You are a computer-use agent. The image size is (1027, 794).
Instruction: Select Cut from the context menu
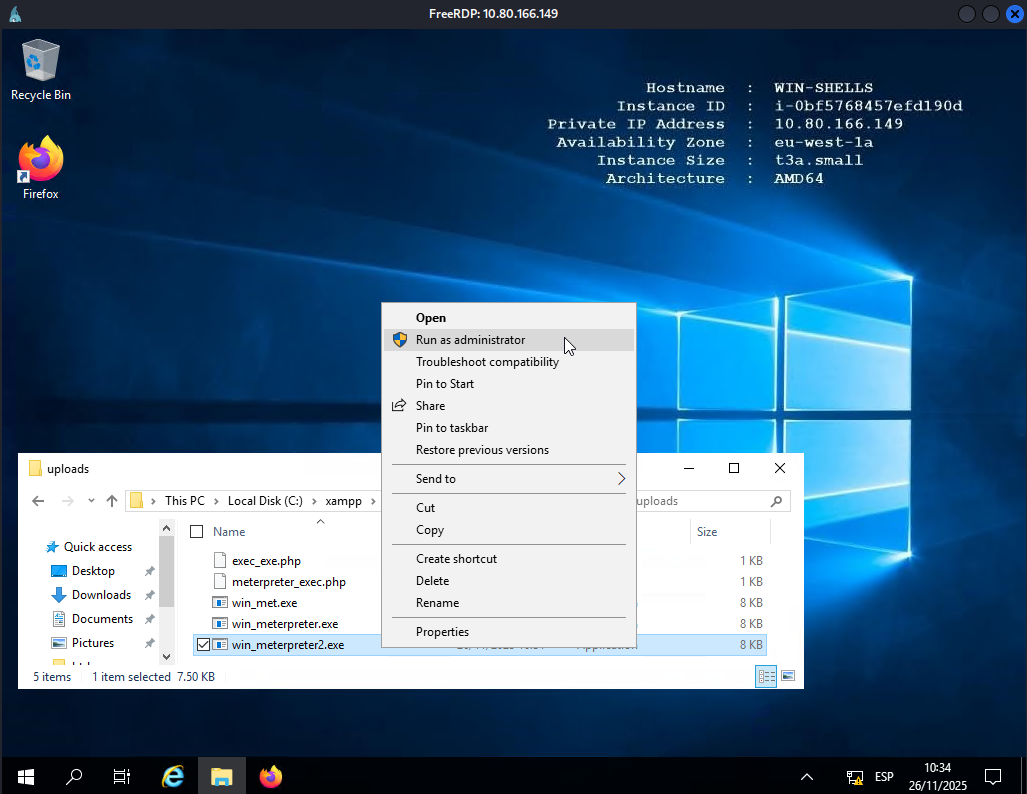pyautogui.click(x=509, y=508)
